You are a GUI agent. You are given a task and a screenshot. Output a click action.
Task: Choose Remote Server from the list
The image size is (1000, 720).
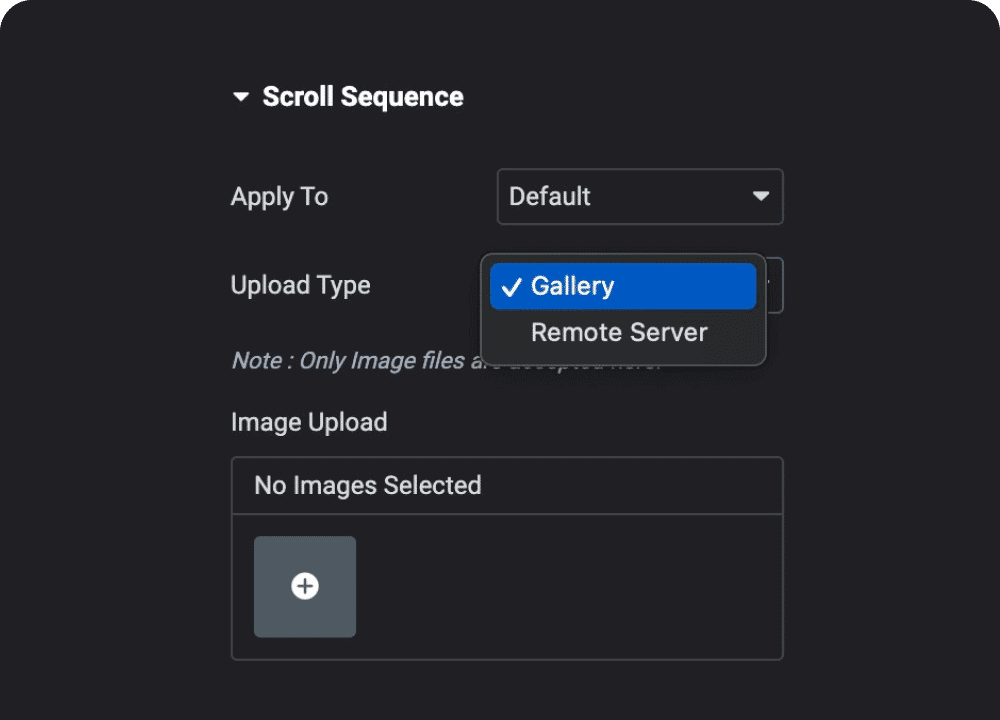click(x=619, y=333)
